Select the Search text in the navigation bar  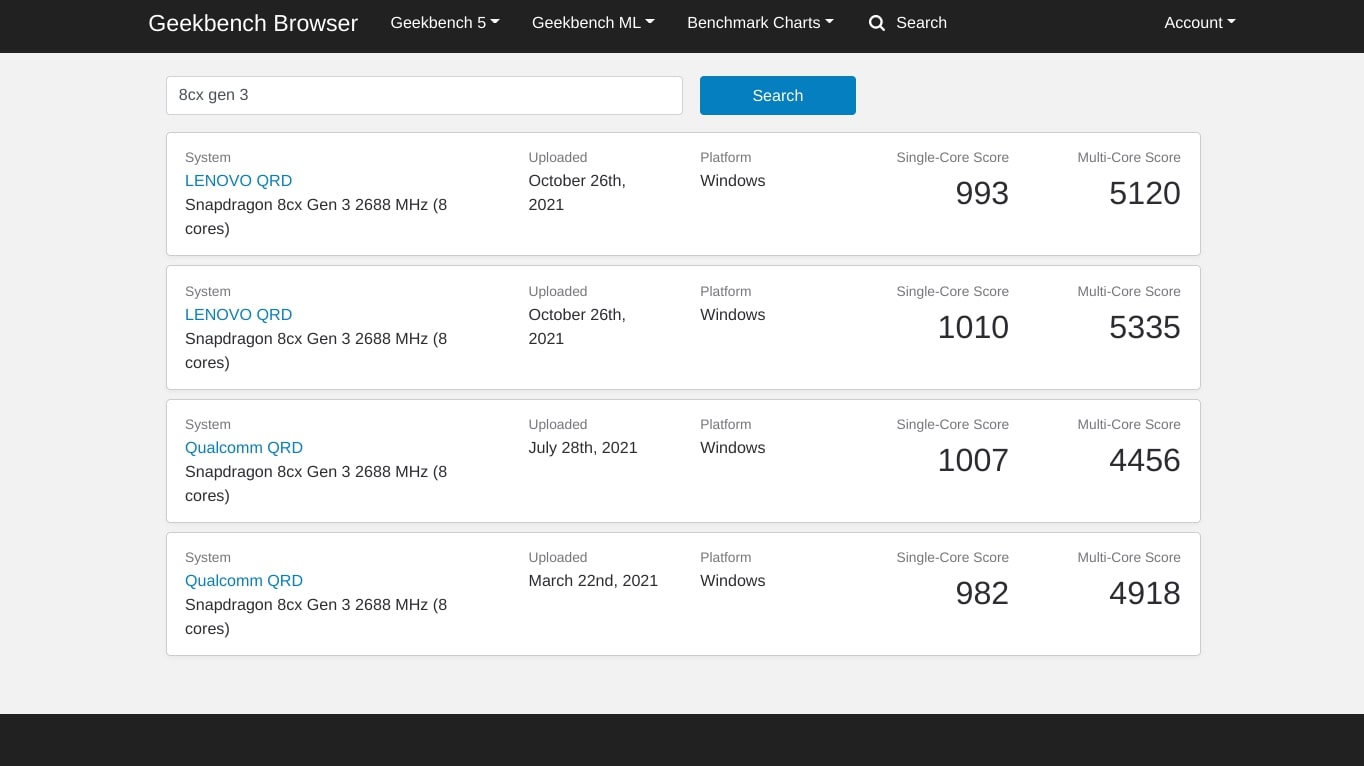pyautogui.click(x=921, y=23)
